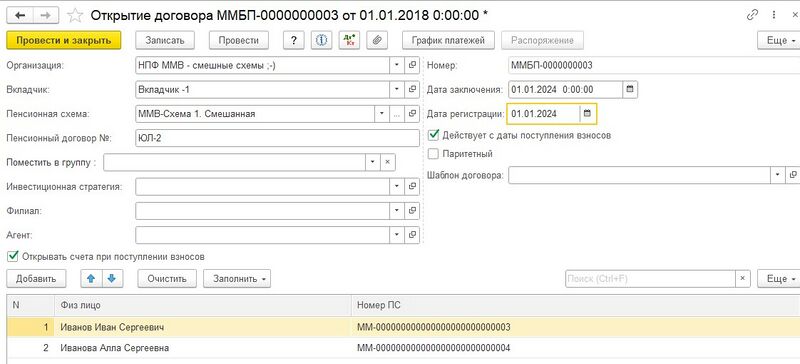The image size is (800, 364).
Task: Open the Вкладчик record with open icon
Action: [x=412, y=89]
